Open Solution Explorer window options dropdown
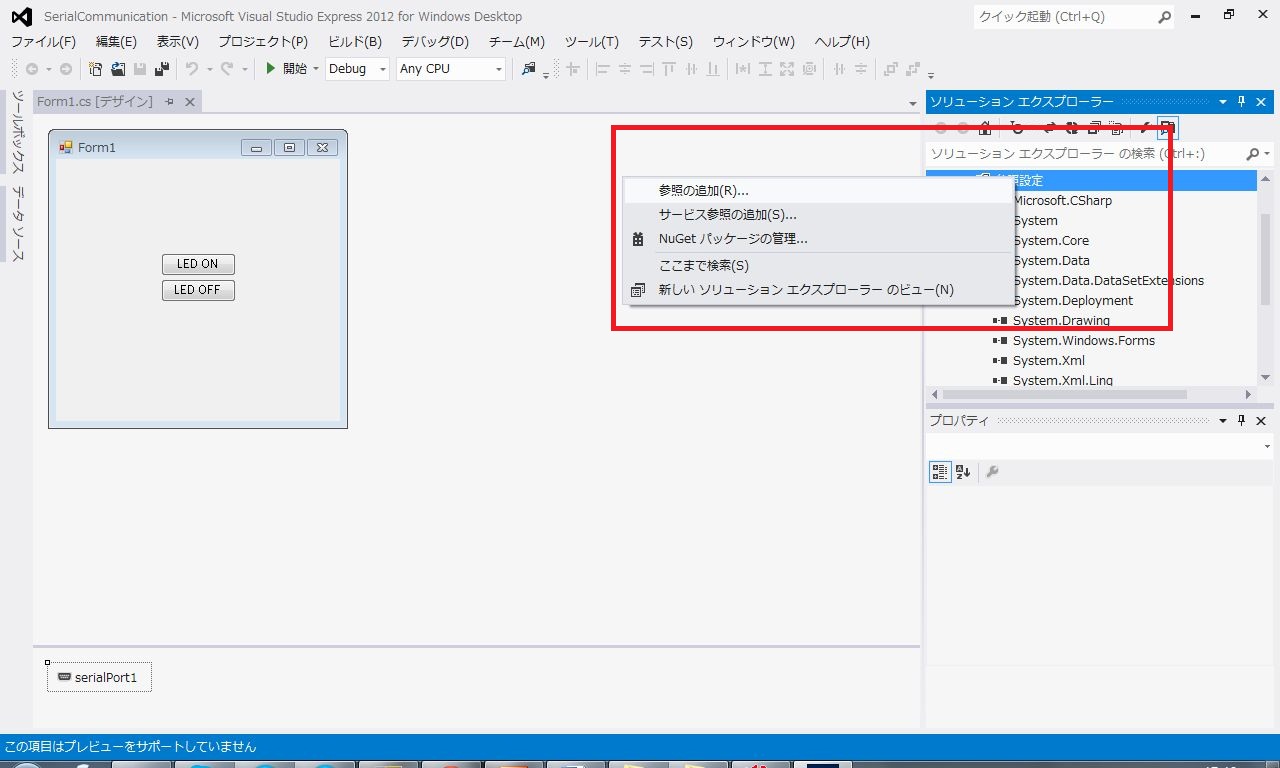Screen dimensions: 1280x768 click(1222, 102)
